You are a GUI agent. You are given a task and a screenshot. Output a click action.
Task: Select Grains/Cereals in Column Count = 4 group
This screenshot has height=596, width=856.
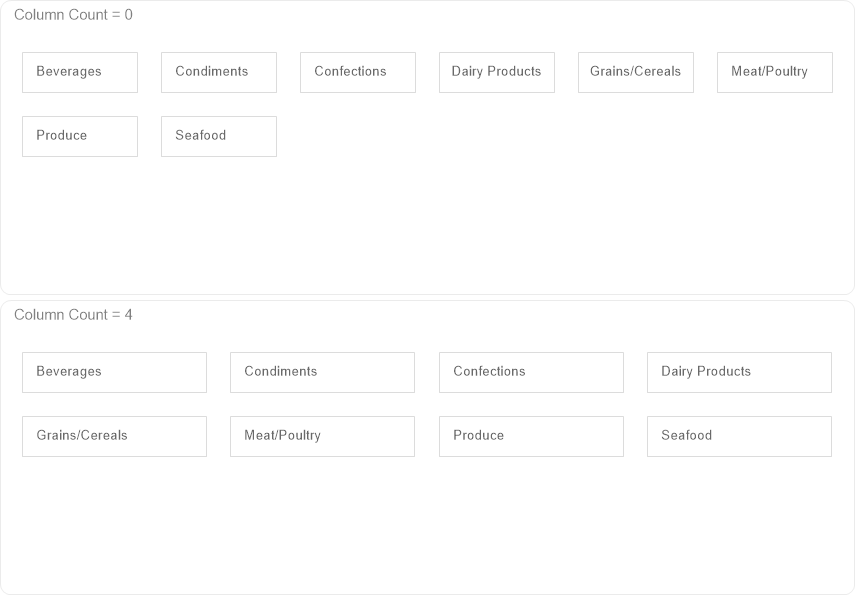114,436
